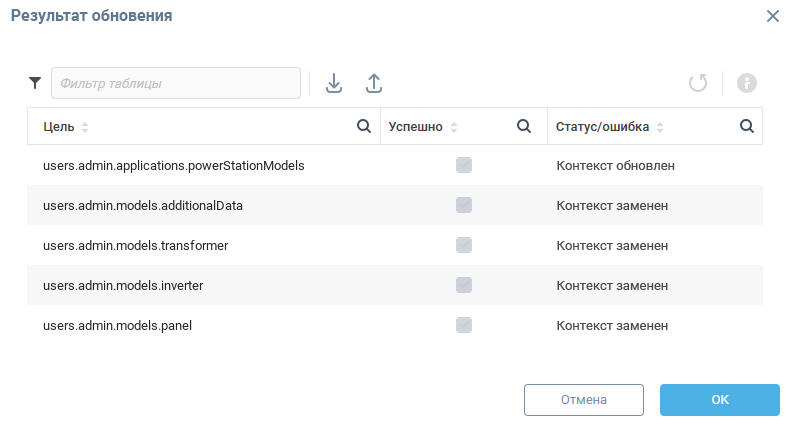Image resolution: width=791 pixels, height=422 pixels.
Task: Toggle success checkbox for models.panel row
Action: [x=464, y=325]
